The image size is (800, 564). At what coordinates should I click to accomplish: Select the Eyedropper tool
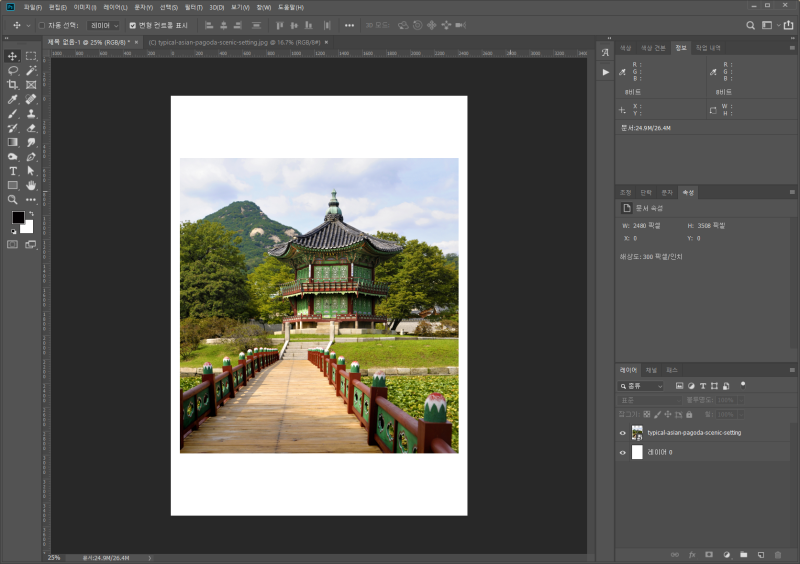pyautogui.click(x=13, y=99)
